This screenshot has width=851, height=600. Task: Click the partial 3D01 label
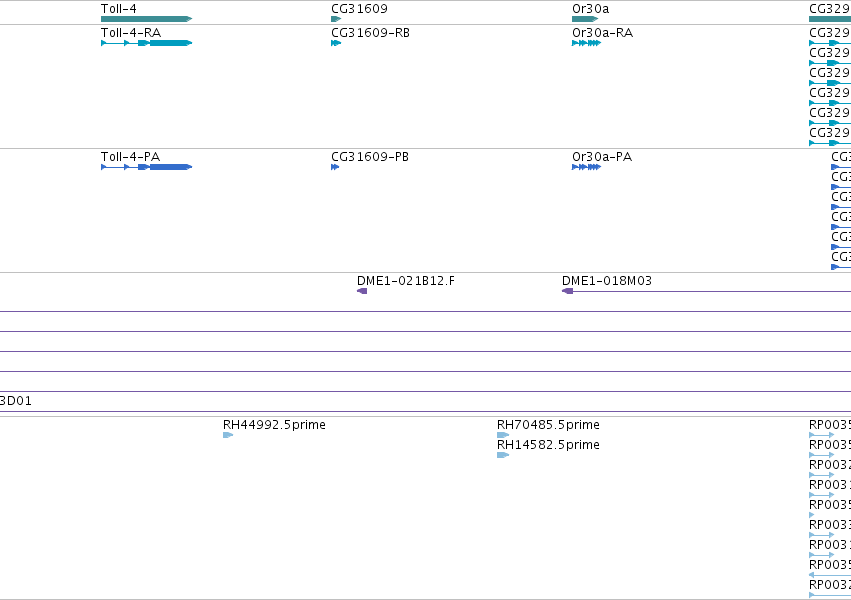pyautogui.click(x=16, y=401)
